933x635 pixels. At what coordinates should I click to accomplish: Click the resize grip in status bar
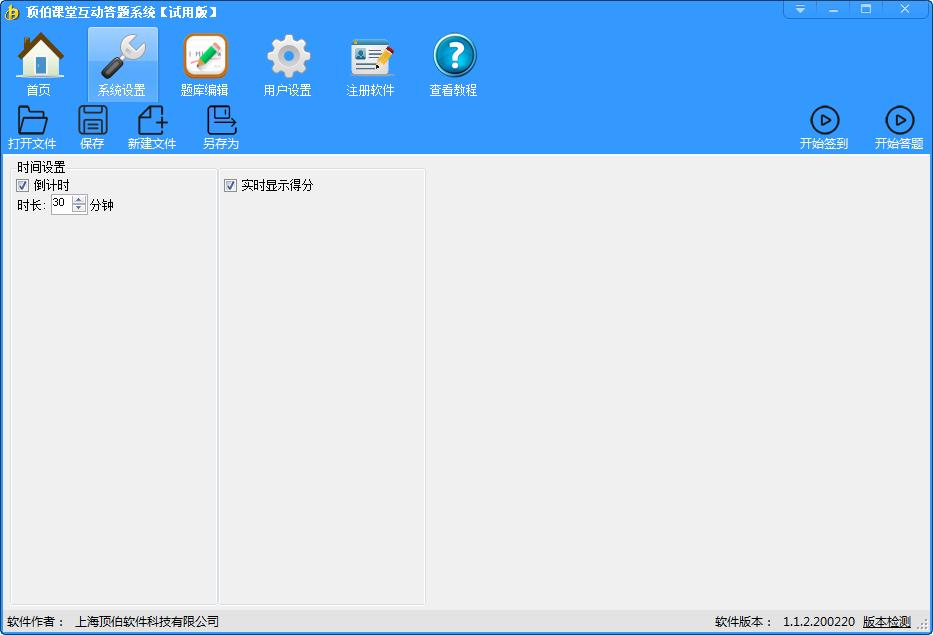[x=923, y=624]
